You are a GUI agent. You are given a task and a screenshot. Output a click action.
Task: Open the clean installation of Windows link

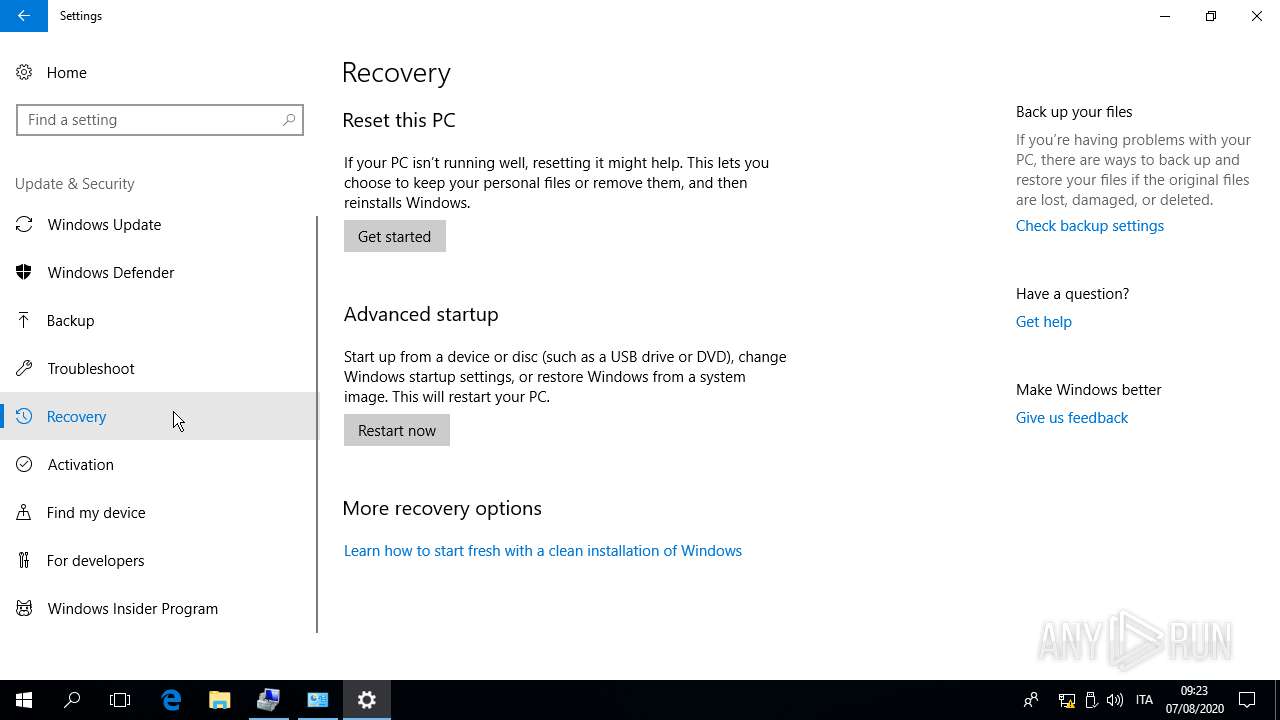(x=543, y=551)
